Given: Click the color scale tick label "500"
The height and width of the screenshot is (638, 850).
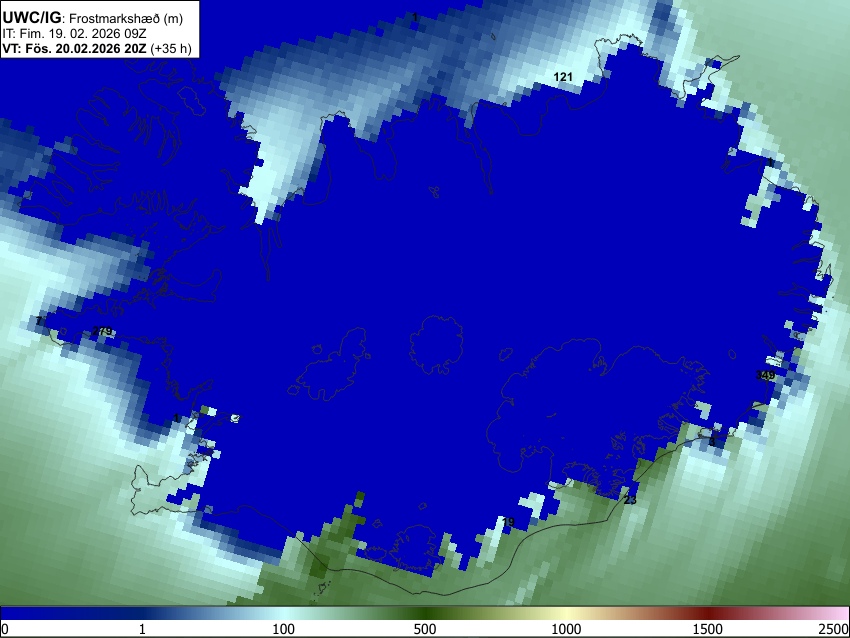Looking at the screenshot, I should (x=424, y=629).
